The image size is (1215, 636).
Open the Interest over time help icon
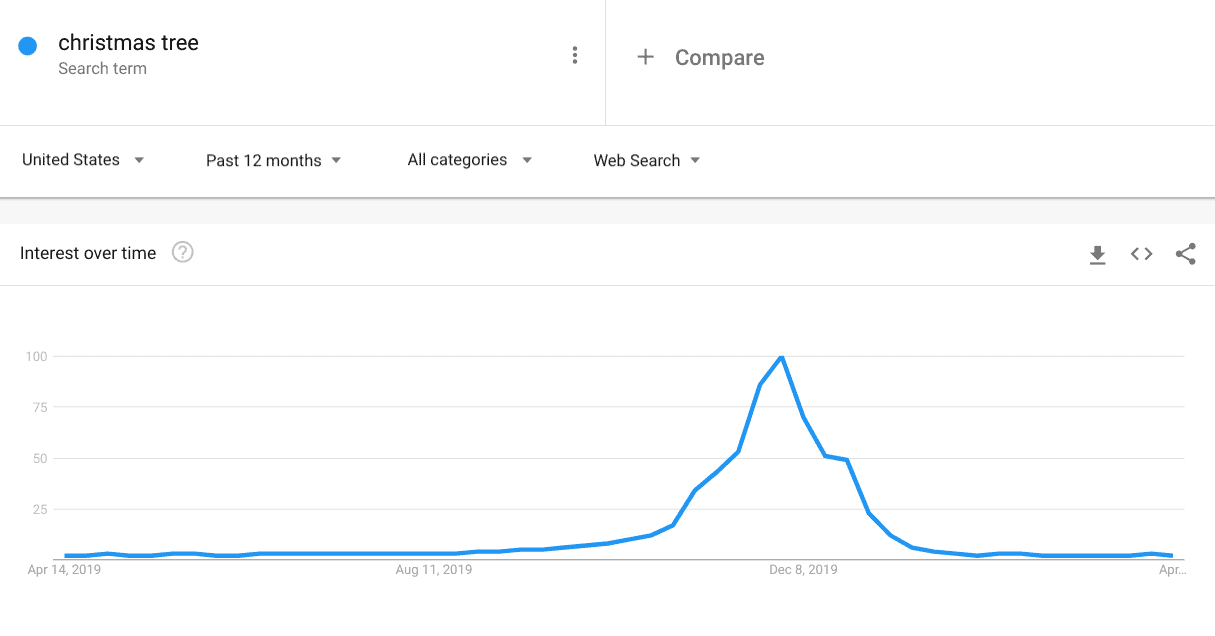pyautogui.click(x=183, y=252)
